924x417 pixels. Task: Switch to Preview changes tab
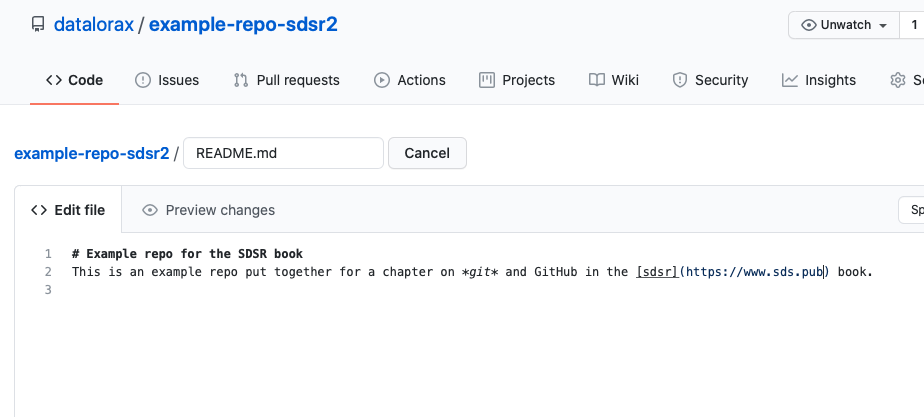tap(209, 210)
